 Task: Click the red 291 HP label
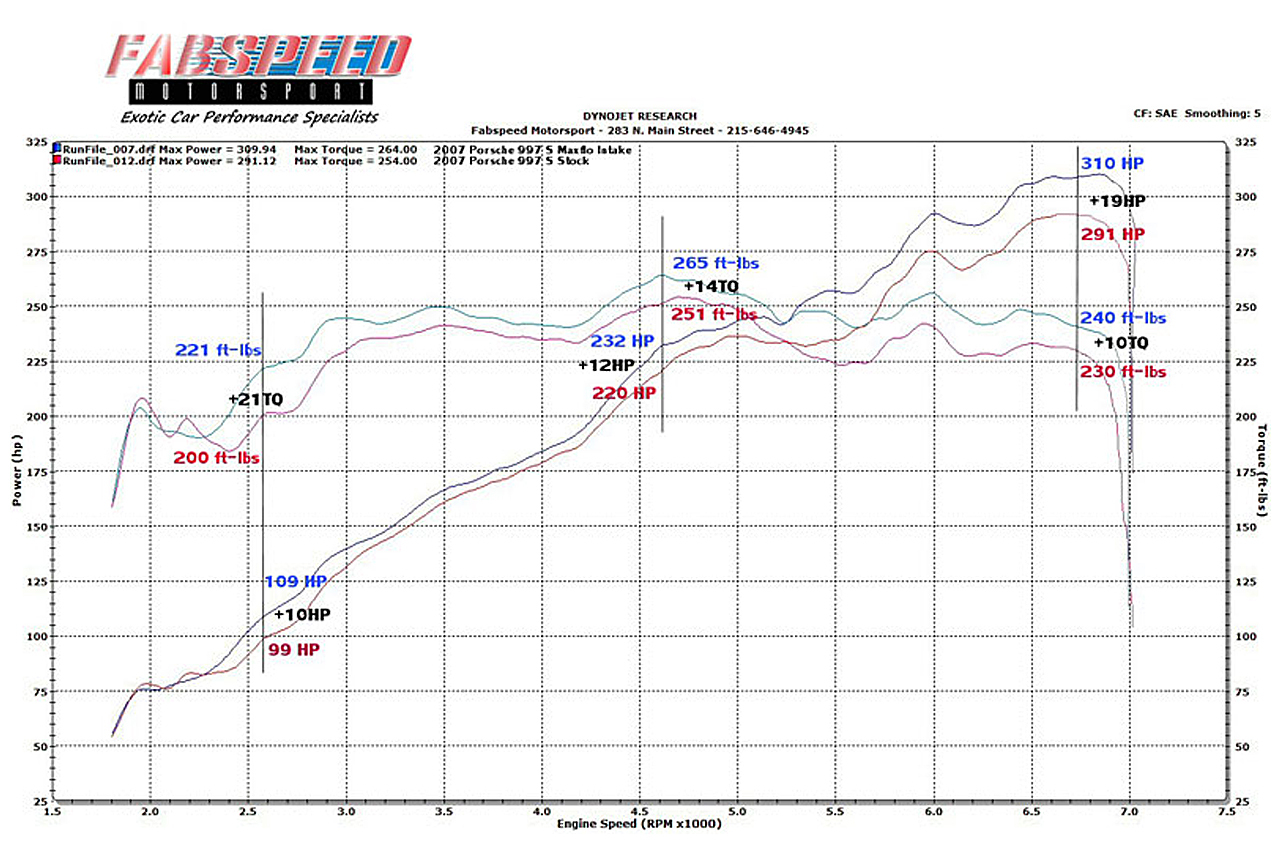click(1113, 234)
